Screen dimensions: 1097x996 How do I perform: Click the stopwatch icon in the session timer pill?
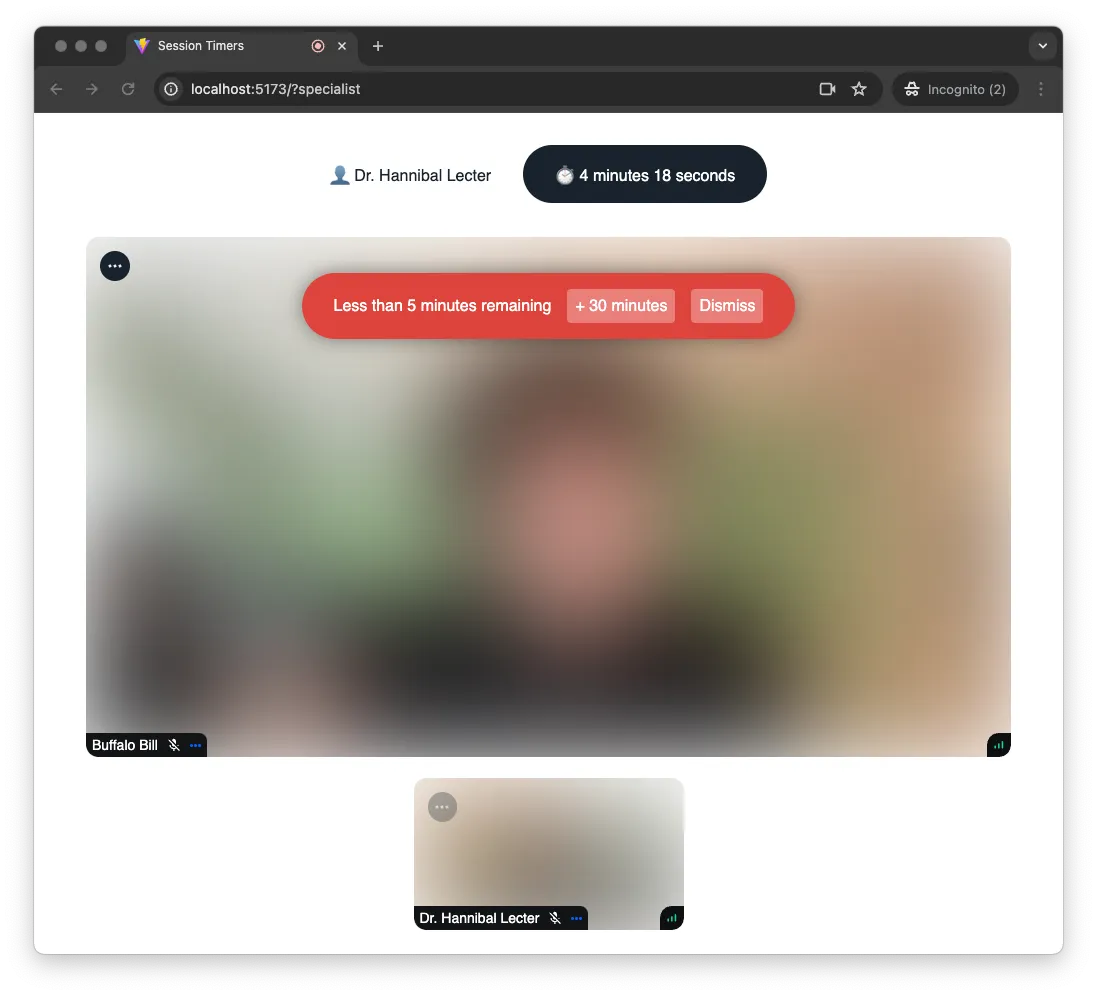(566, 174)
